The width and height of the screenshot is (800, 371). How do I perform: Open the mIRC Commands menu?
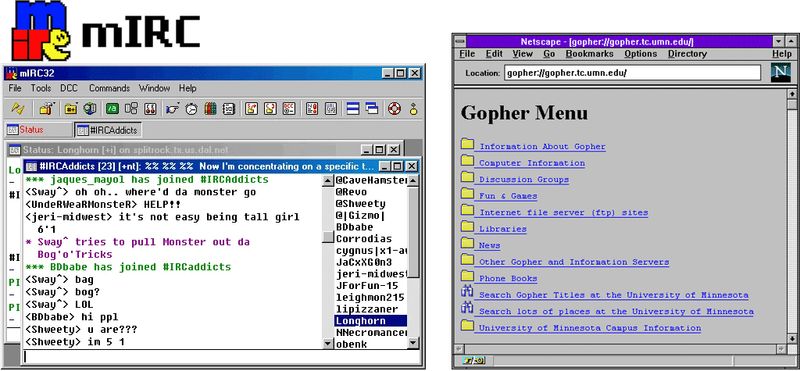[109, 88]
